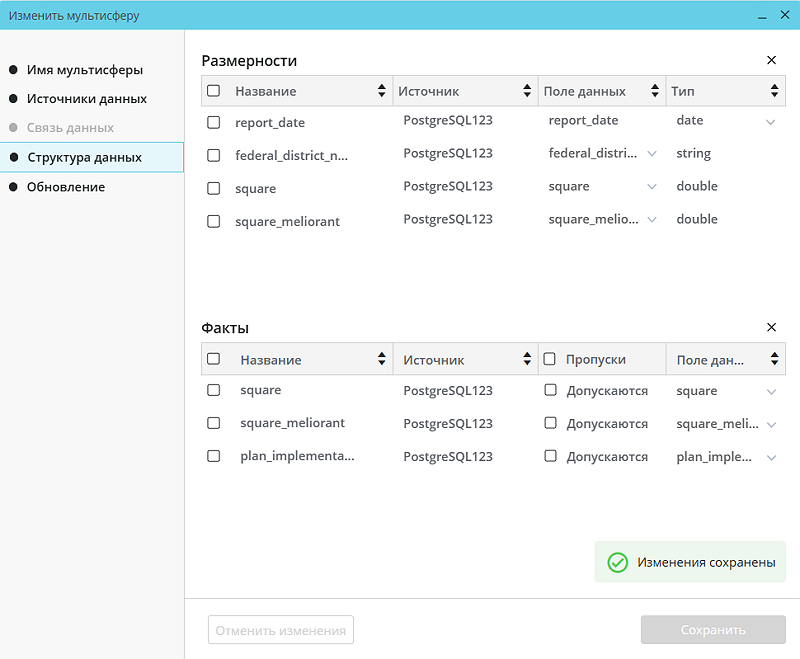Check the report_date dimension checkbox
This screenshot has height=659, width=800.
point(213,122)
